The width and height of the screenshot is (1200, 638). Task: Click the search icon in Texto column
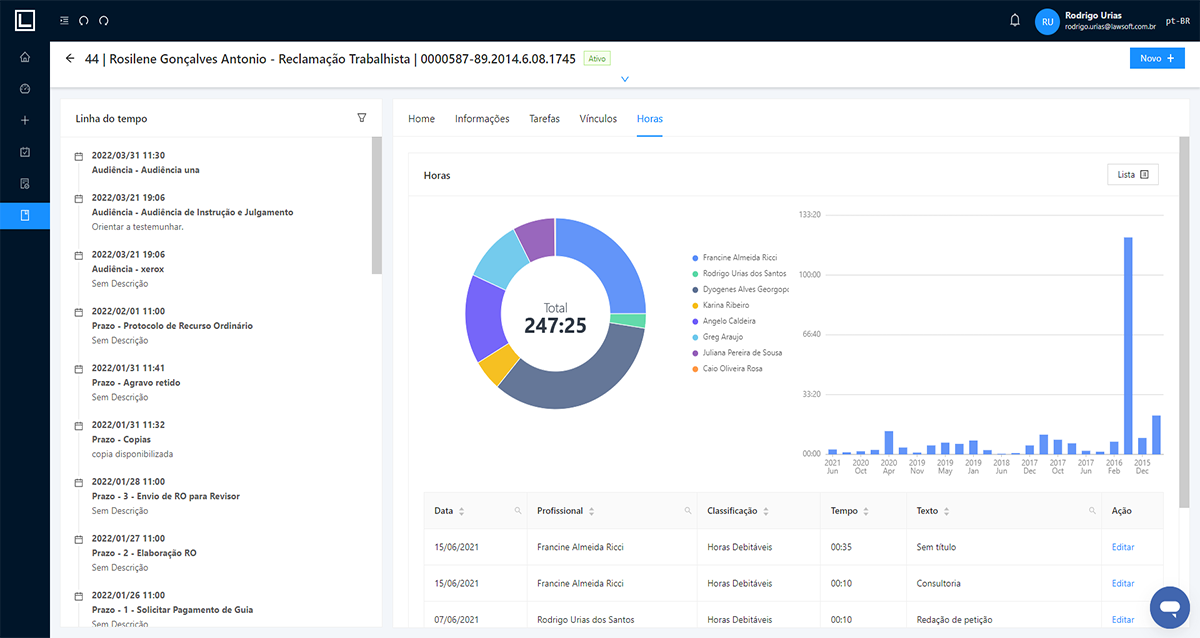(1094, 511)
